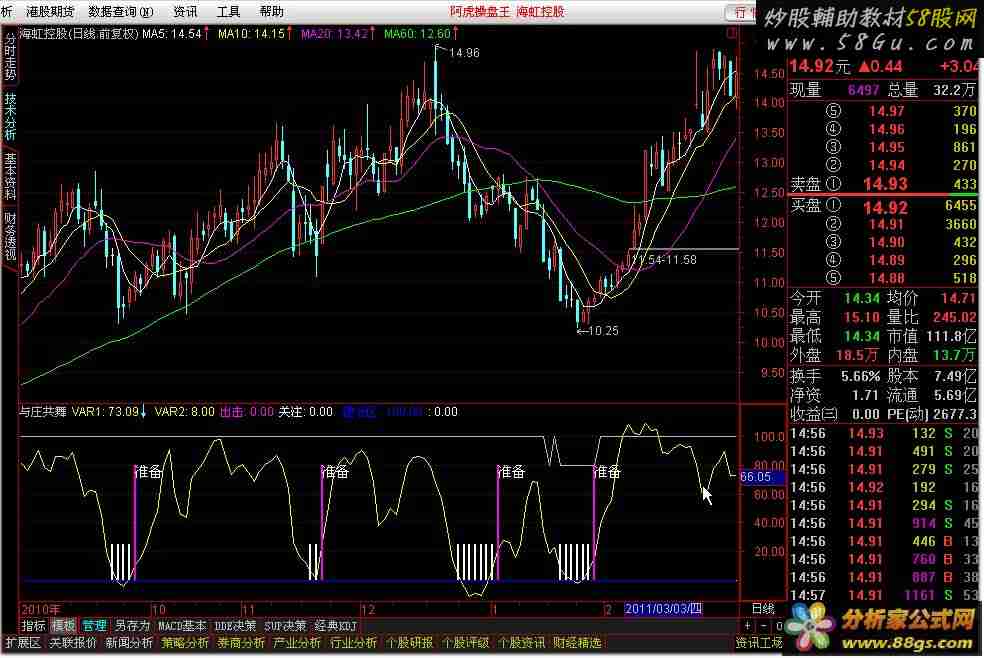Click the 2011/03/03 date marker

click(663, 608)
